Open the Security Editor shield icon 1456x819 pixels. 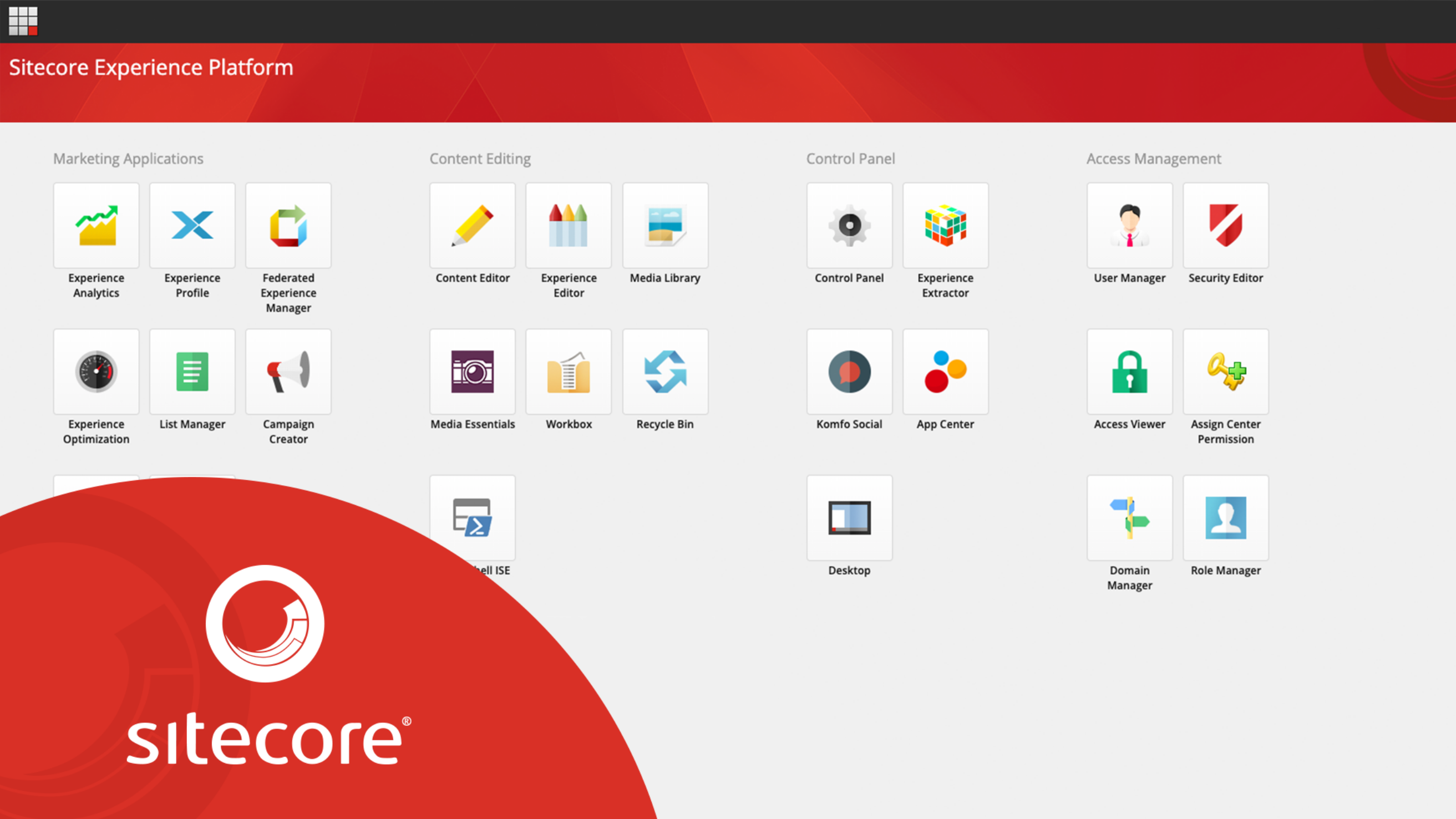coord(1226,226)
